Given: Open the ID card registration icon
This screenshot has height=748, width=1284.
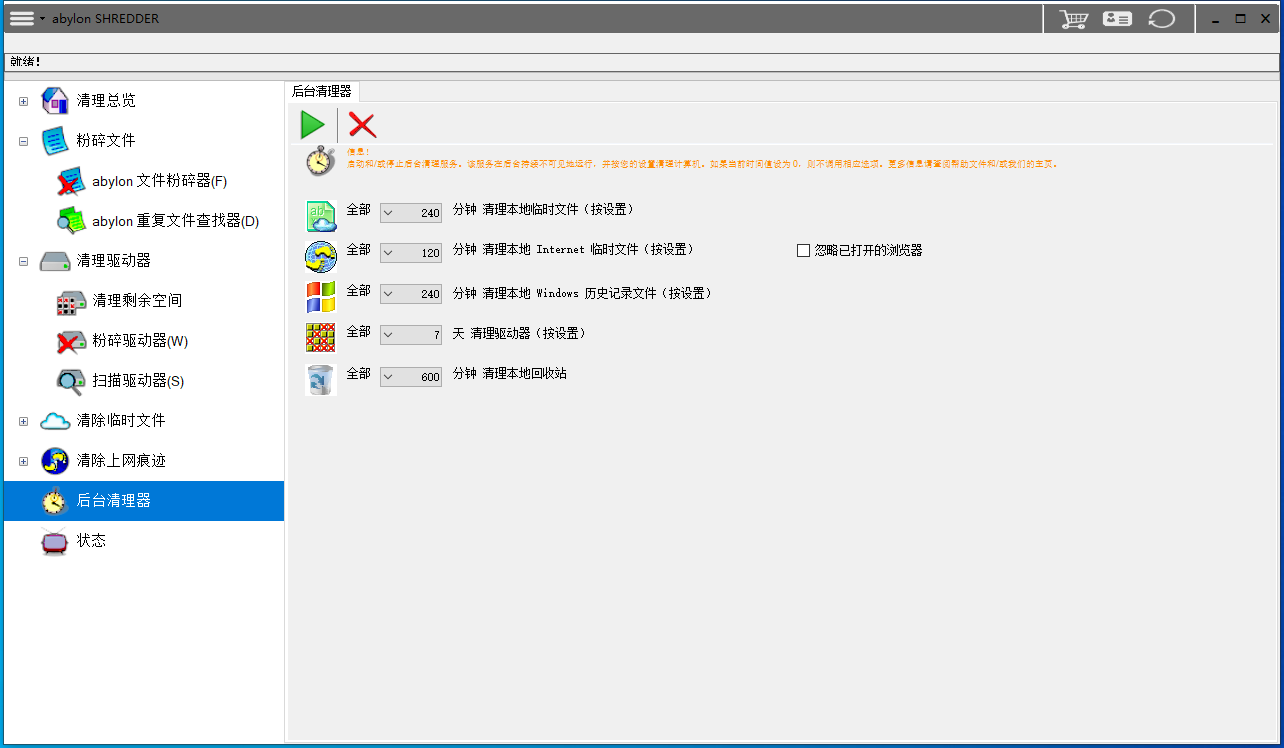Looking at the screenshot, I should (x=1117, y=19).
